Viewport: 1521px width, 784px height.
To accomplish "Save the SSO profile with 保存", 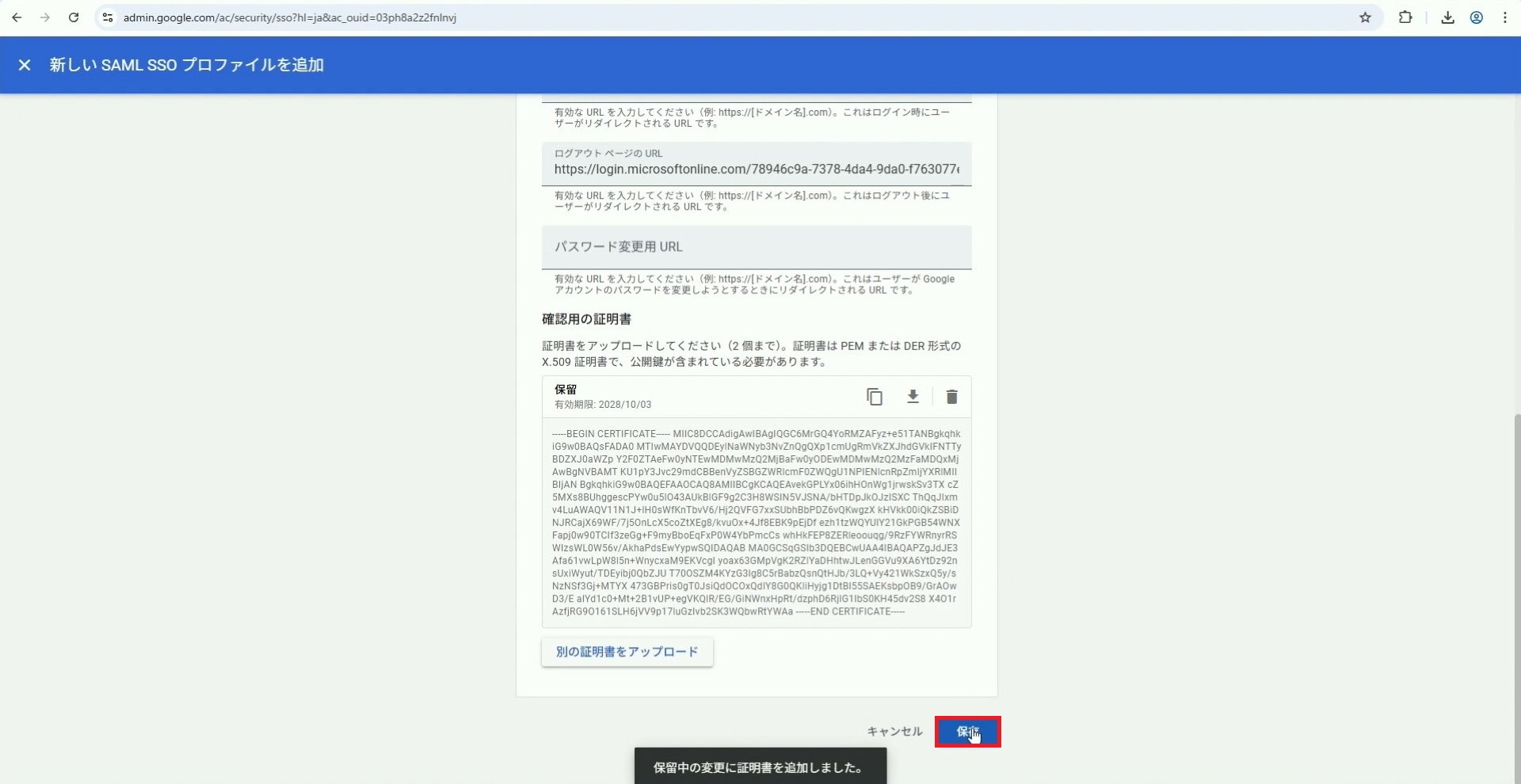I will 967,731.
